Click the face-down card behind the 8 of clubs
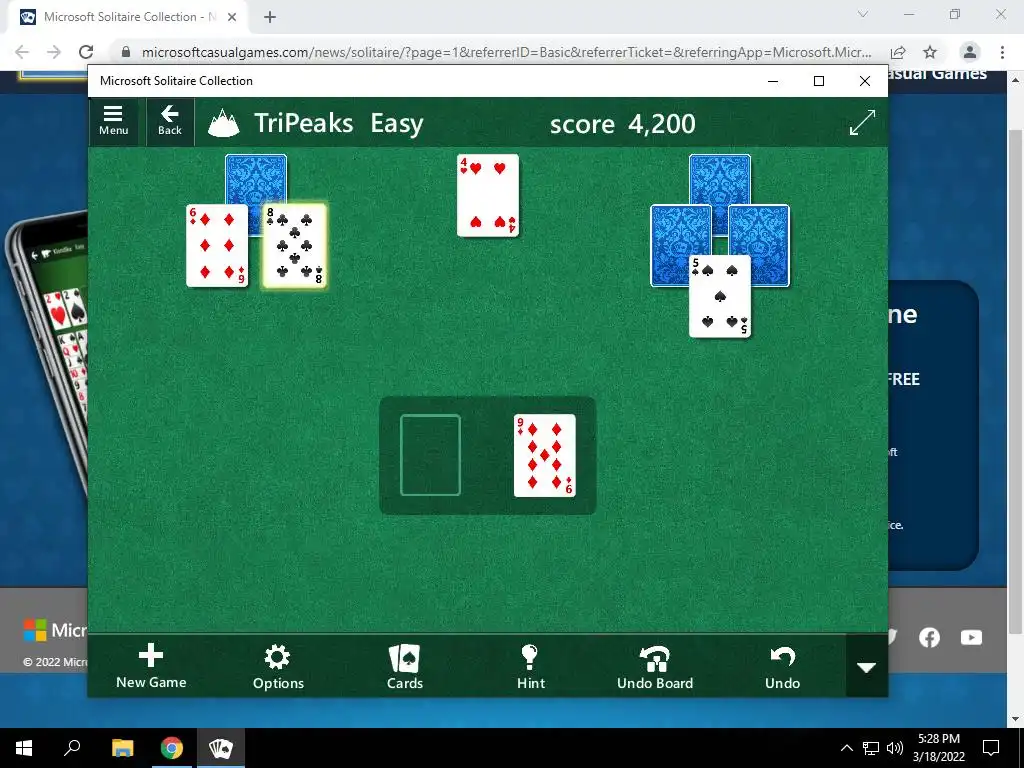The height and width of the screenshot is (768, 1024). (256, 178)
